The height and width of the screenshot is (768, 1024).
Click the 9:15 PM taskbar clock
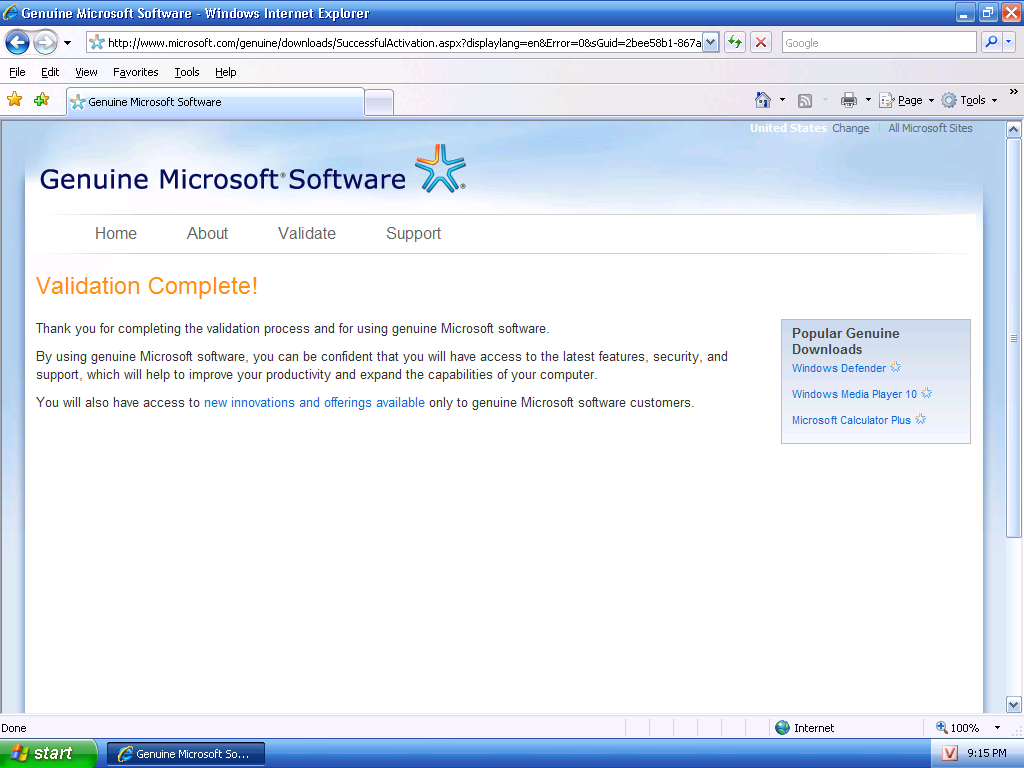[987, 753]
